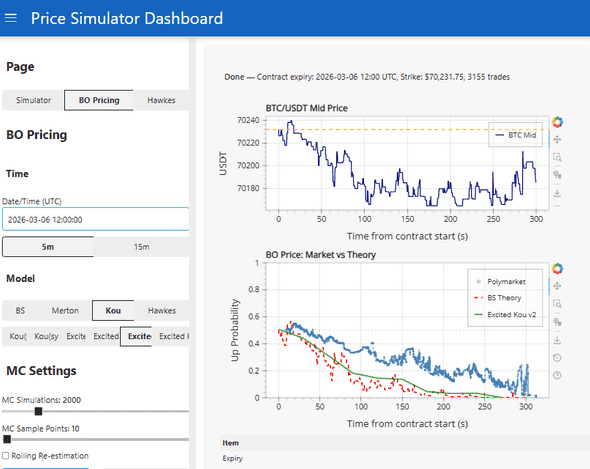Click the Polymarket legend entry
Viewport: 590px width, 469px height.
[500, 282]
